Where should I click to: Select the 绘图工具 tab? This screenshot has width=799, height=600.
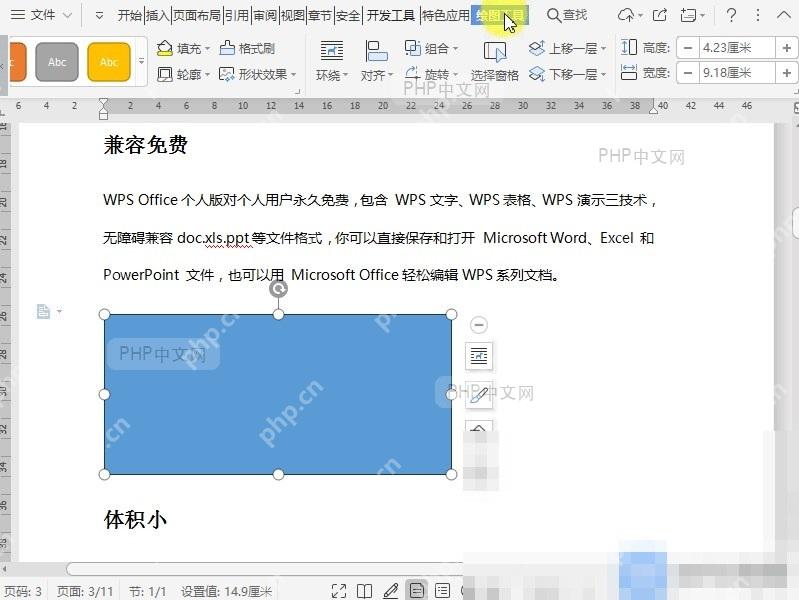coord(500,16)
